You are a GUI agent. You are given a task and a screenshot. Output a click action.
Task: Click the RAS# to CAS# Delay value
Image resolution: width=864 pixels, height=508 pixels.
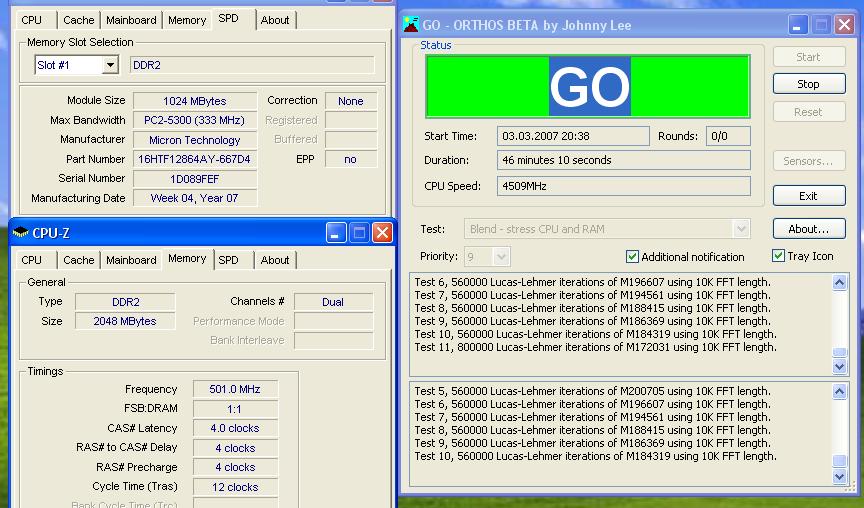[x=235, y=448]
